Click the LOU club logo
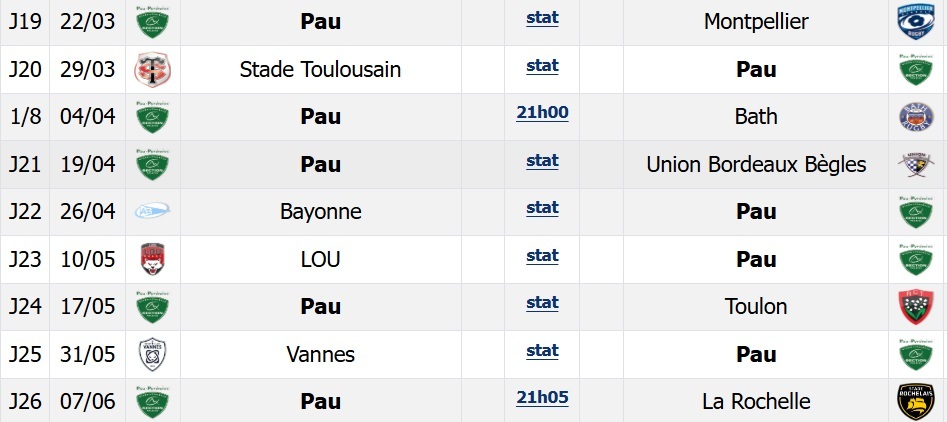Image resolution: width=947 pixels, height=422 pixels. click(x=153, y=259)
